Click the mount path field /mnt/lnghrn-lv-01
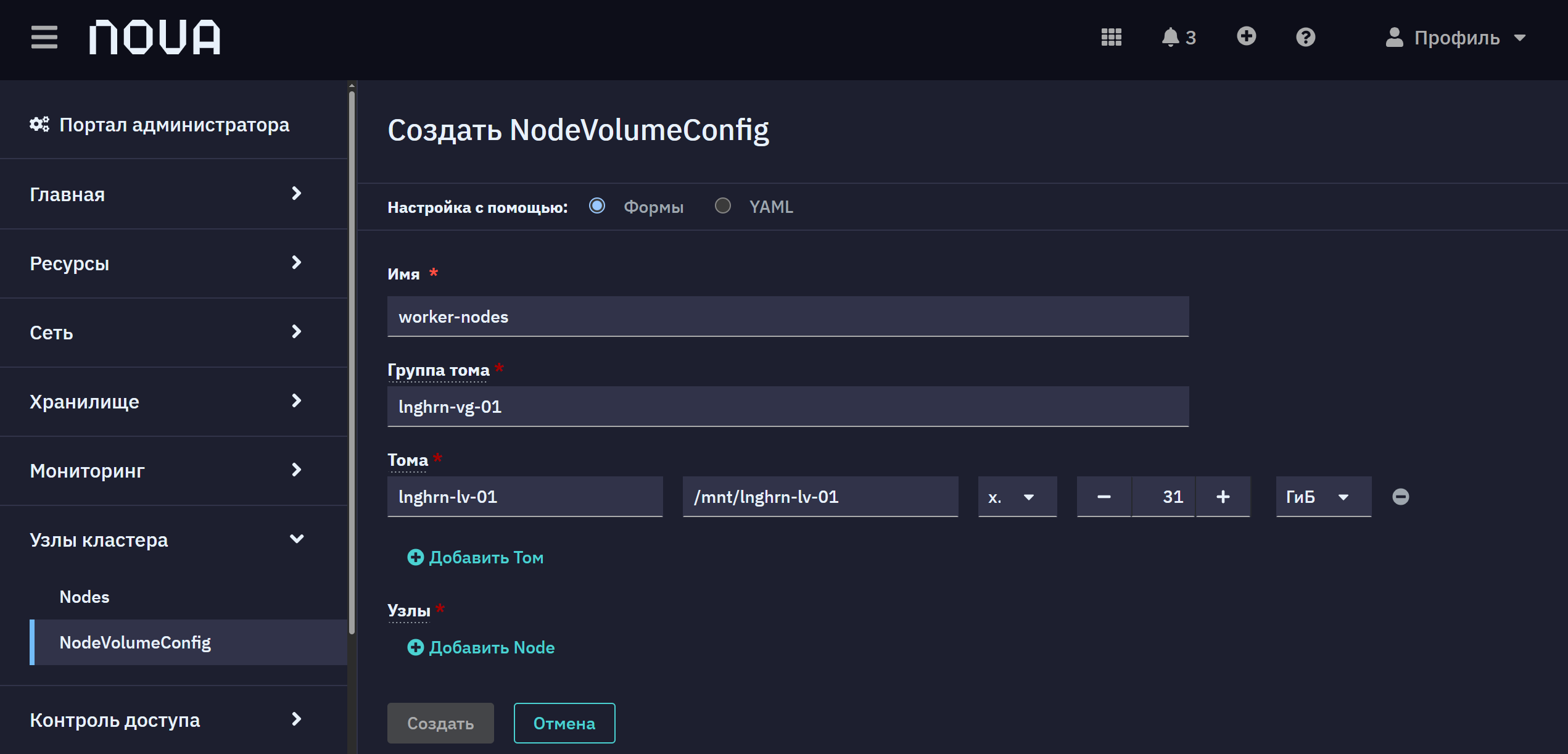This screenshot has width=1568, height=754. point(820,497)
